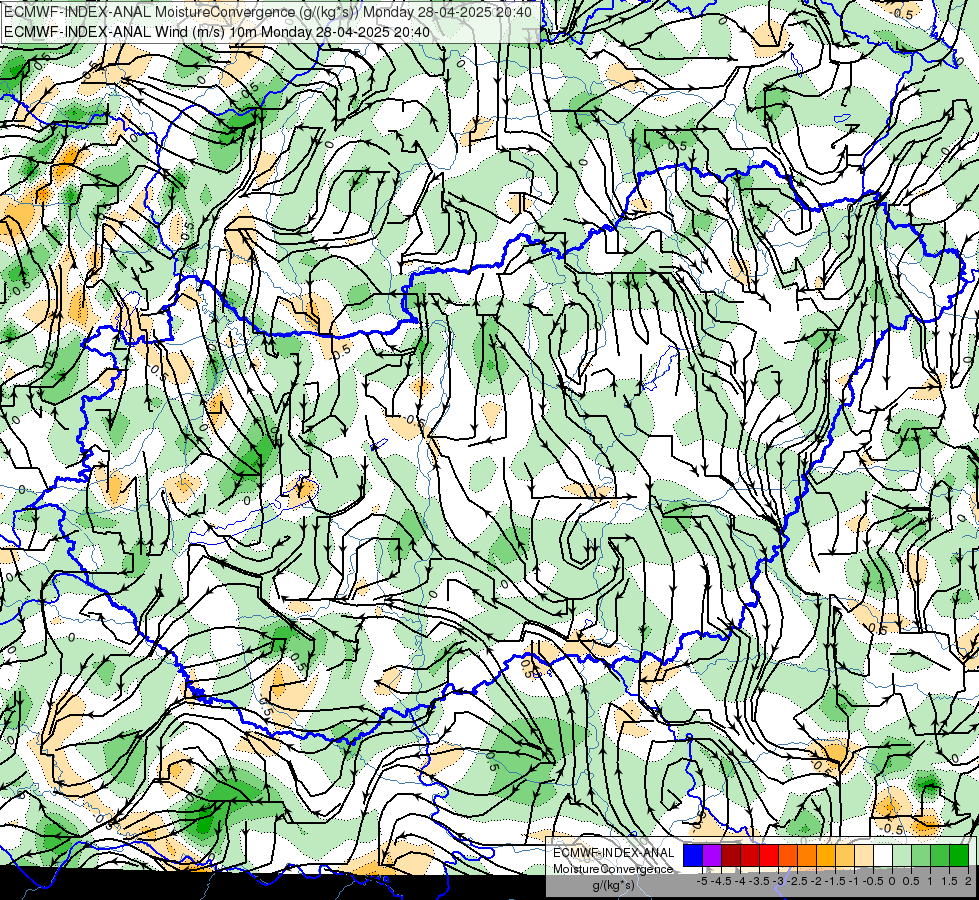Click the 2 tick label at legend end
This screenshot has height=900, width=979.
point(968,881)
